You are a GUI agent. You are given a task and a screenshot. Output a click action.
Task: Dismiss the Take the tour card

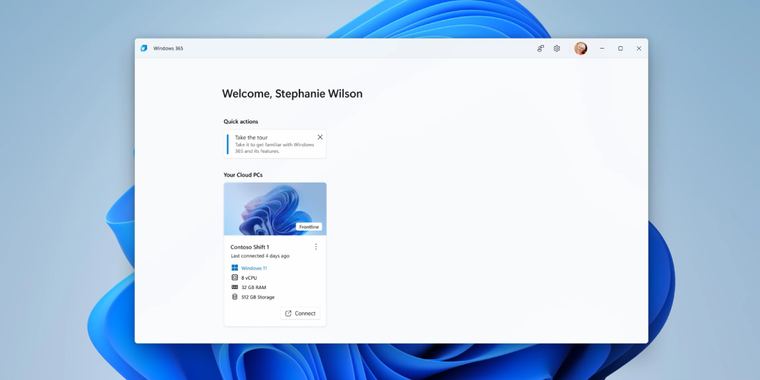(320, 137)
